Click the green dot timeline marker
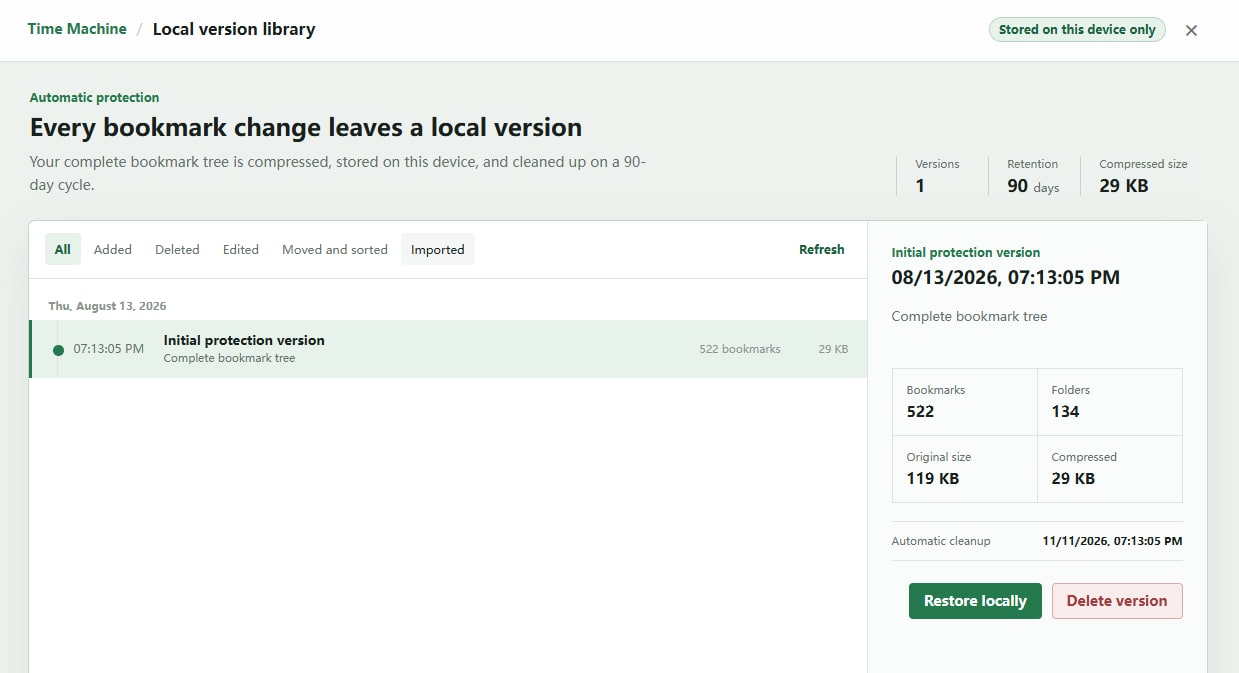 click(x=58, y=349)
